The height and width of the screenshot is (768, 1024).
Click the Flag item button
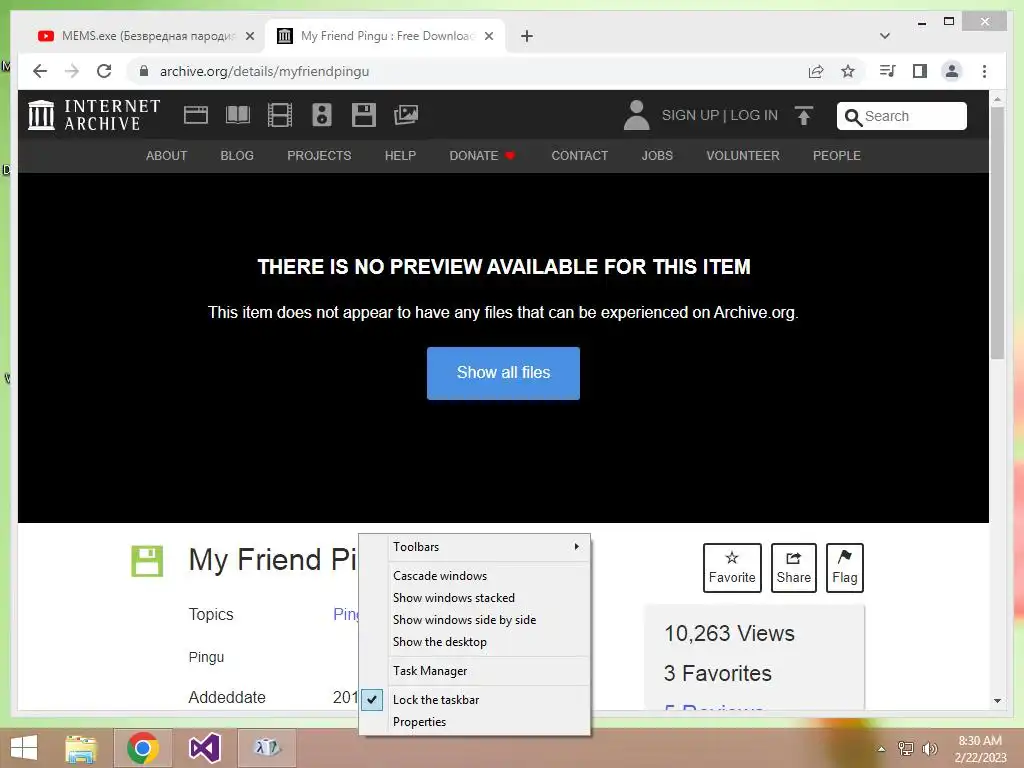[x=844, y=568]
